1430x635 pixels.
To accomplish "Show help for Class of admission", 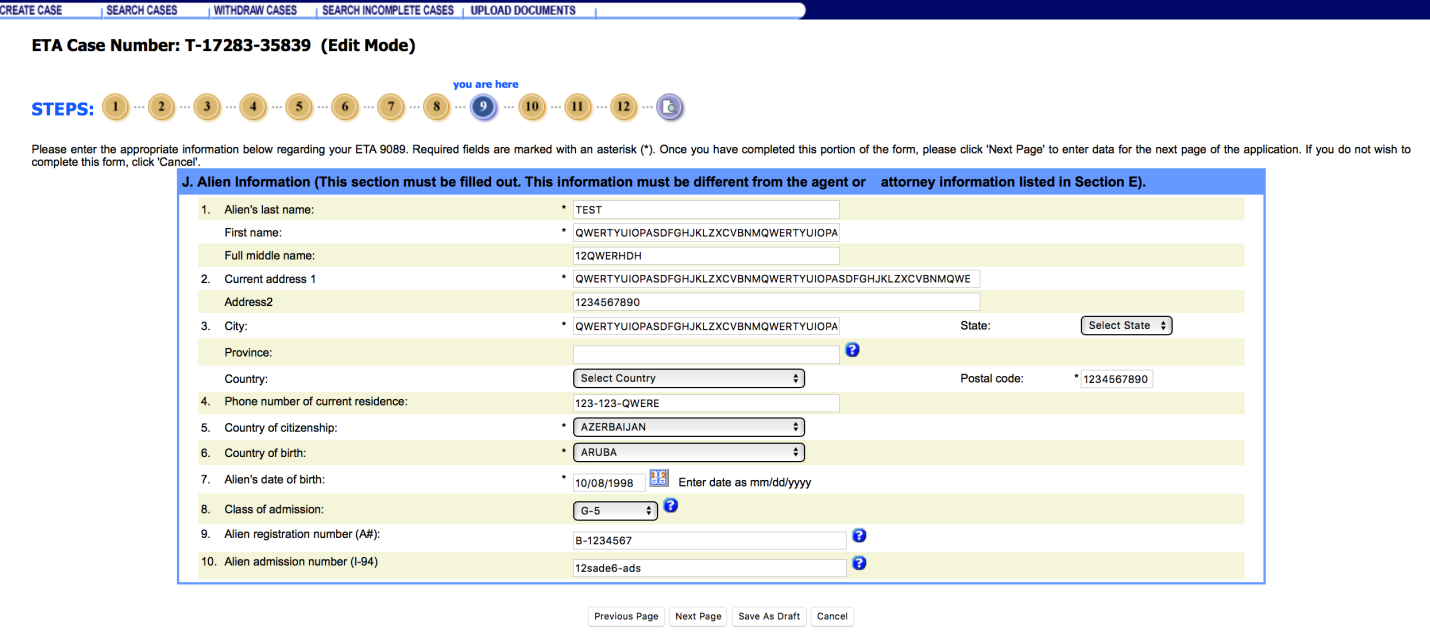I will (x=671, y=506).
